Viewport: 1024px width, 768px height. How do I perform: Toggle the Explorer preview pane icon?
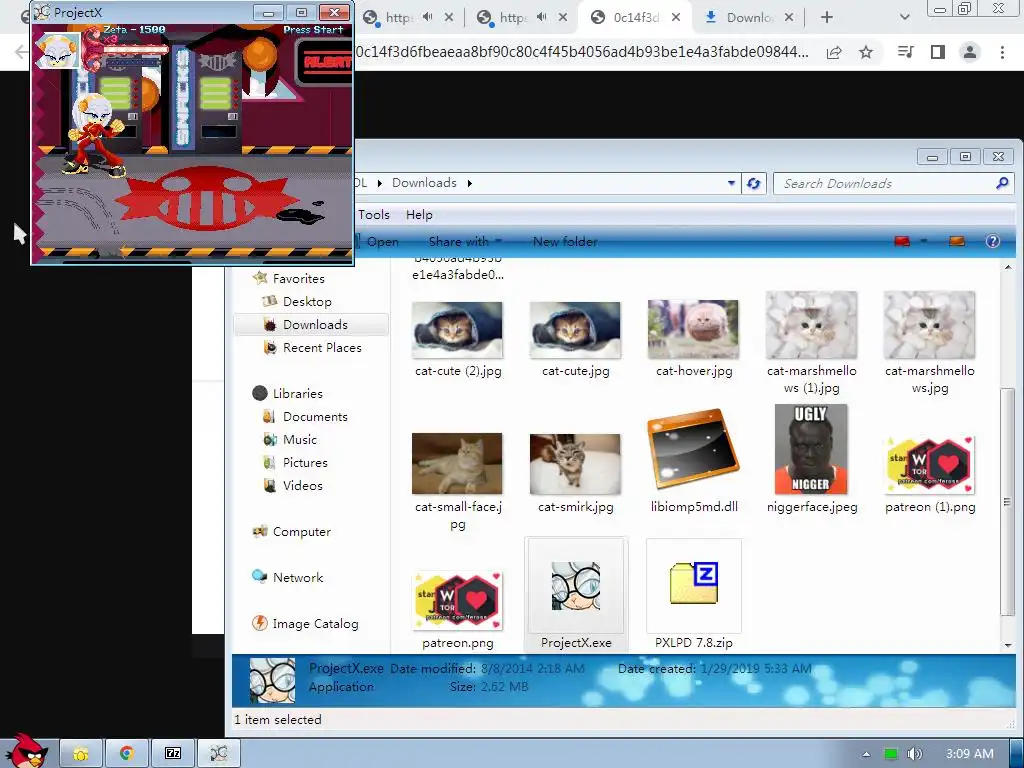coord(957,242)
